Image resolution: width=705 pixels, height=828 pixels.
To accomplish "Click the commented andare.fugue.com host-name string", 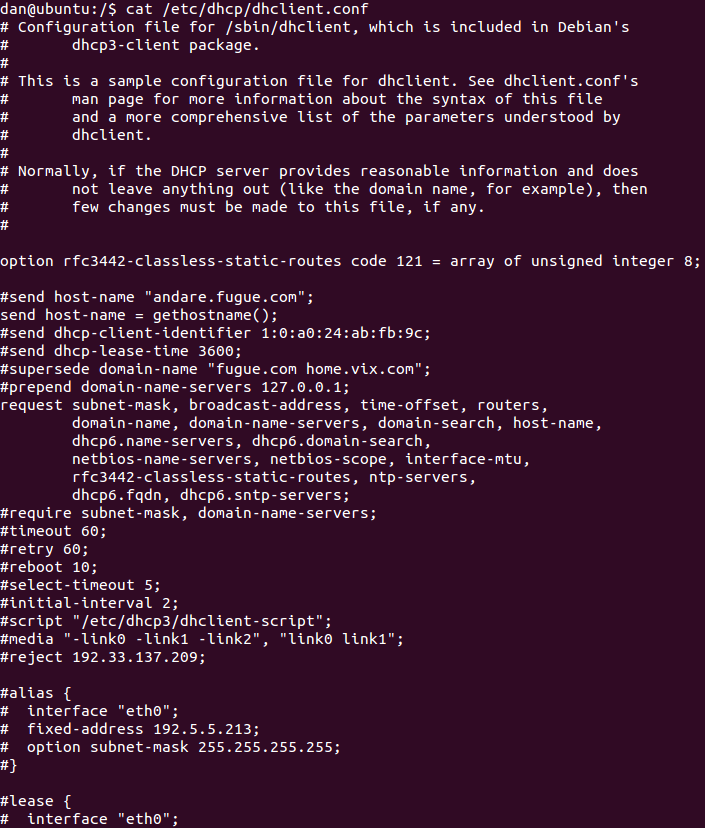I will (224, 297).
